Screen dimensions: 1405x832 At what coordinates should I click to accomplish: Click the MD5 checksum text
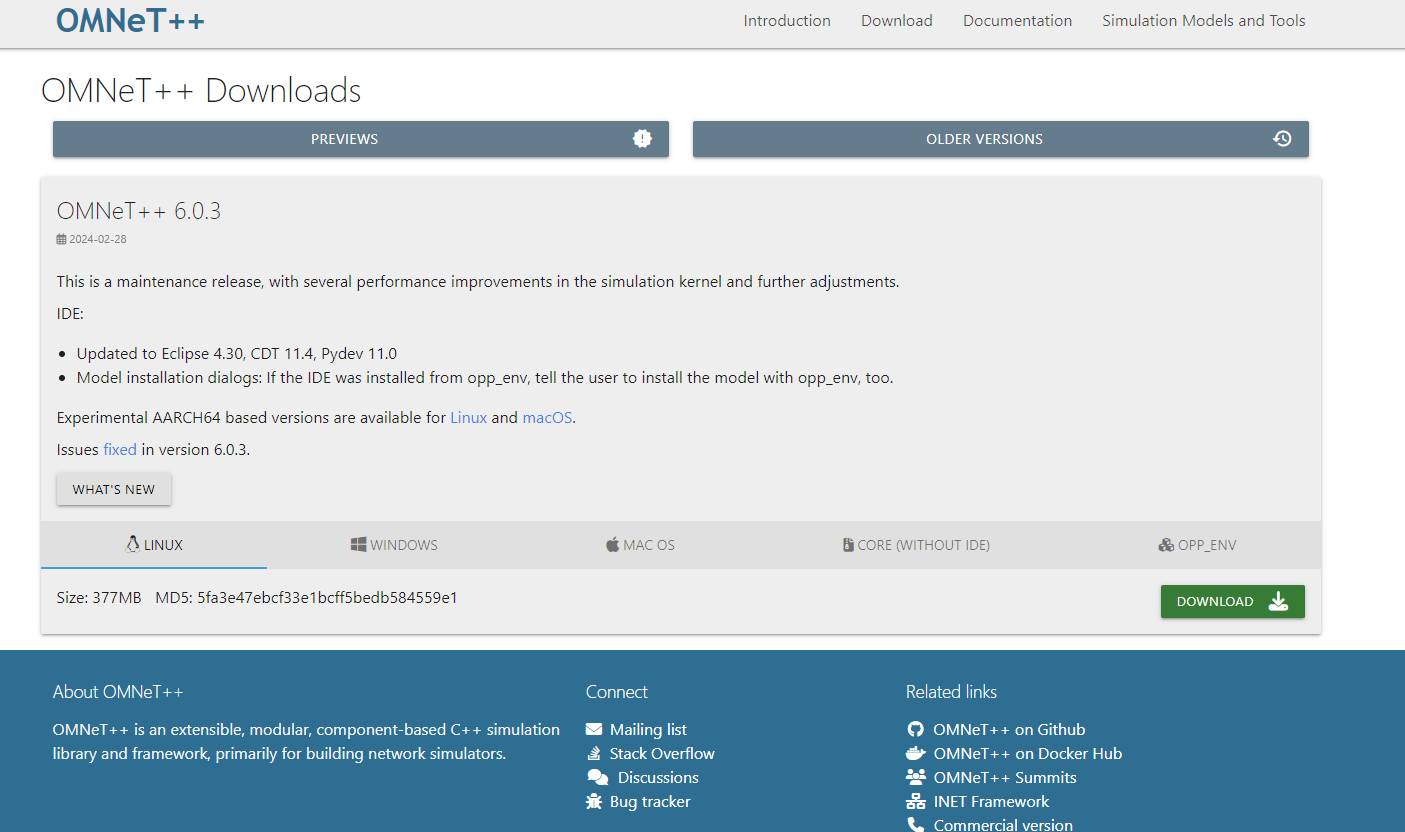pos(307,598)
